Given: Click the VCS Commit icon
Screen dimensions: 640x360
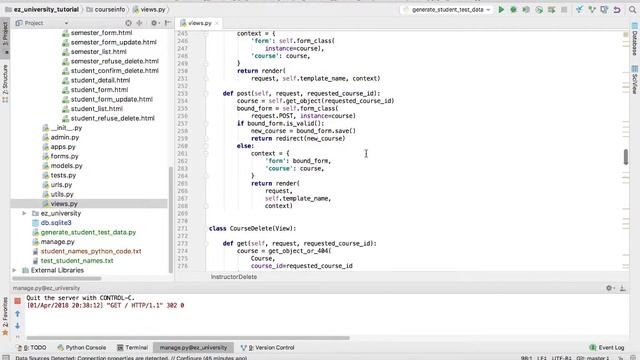Looking at the screenshot, I should tap(592, 9).
